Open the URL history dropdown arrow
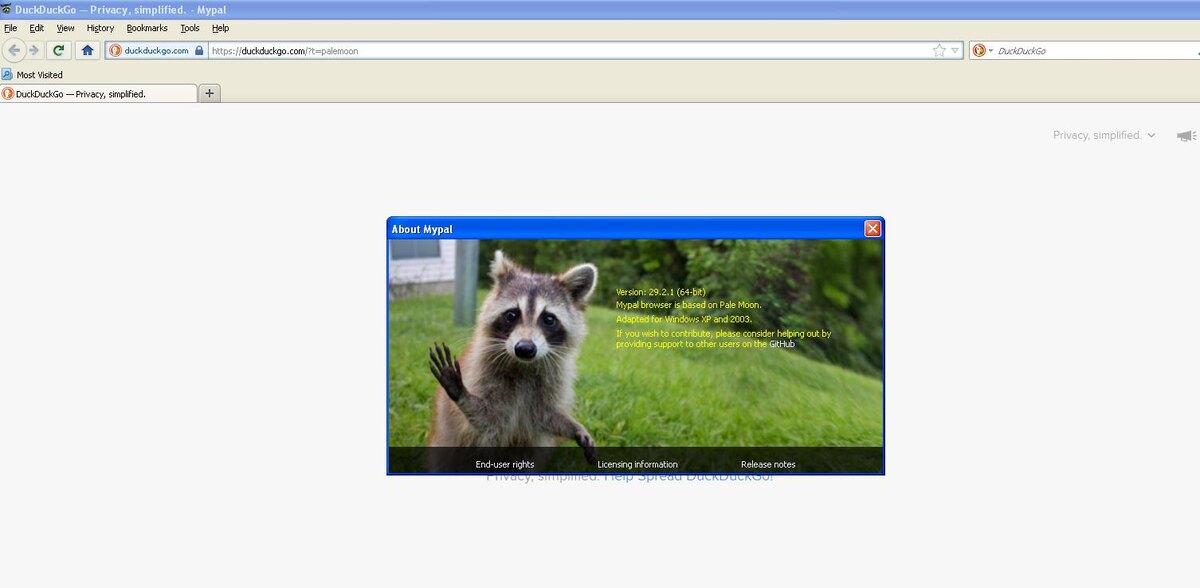The width and height of the screenshot is (1200, 588). (x=955, y=50)
